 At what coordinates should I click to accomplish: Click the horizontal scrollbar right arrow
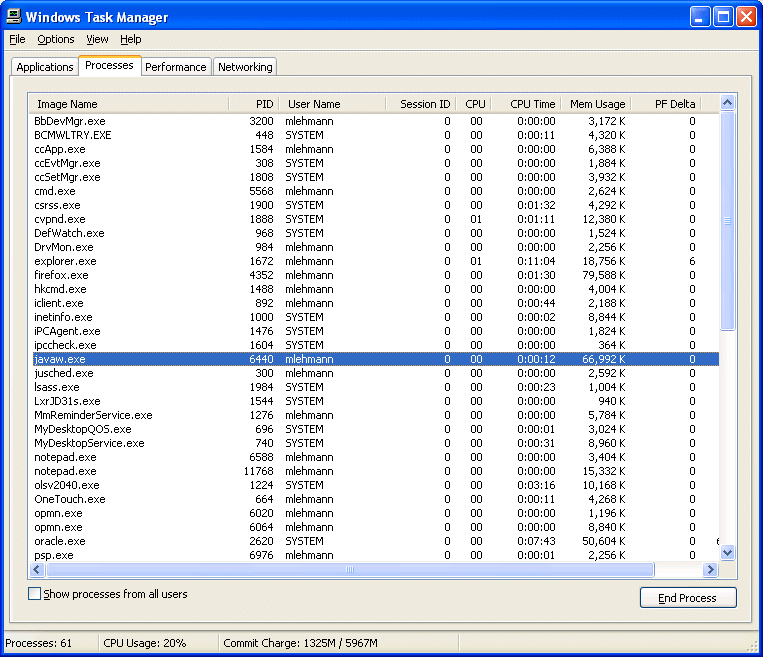click(710, 569)
